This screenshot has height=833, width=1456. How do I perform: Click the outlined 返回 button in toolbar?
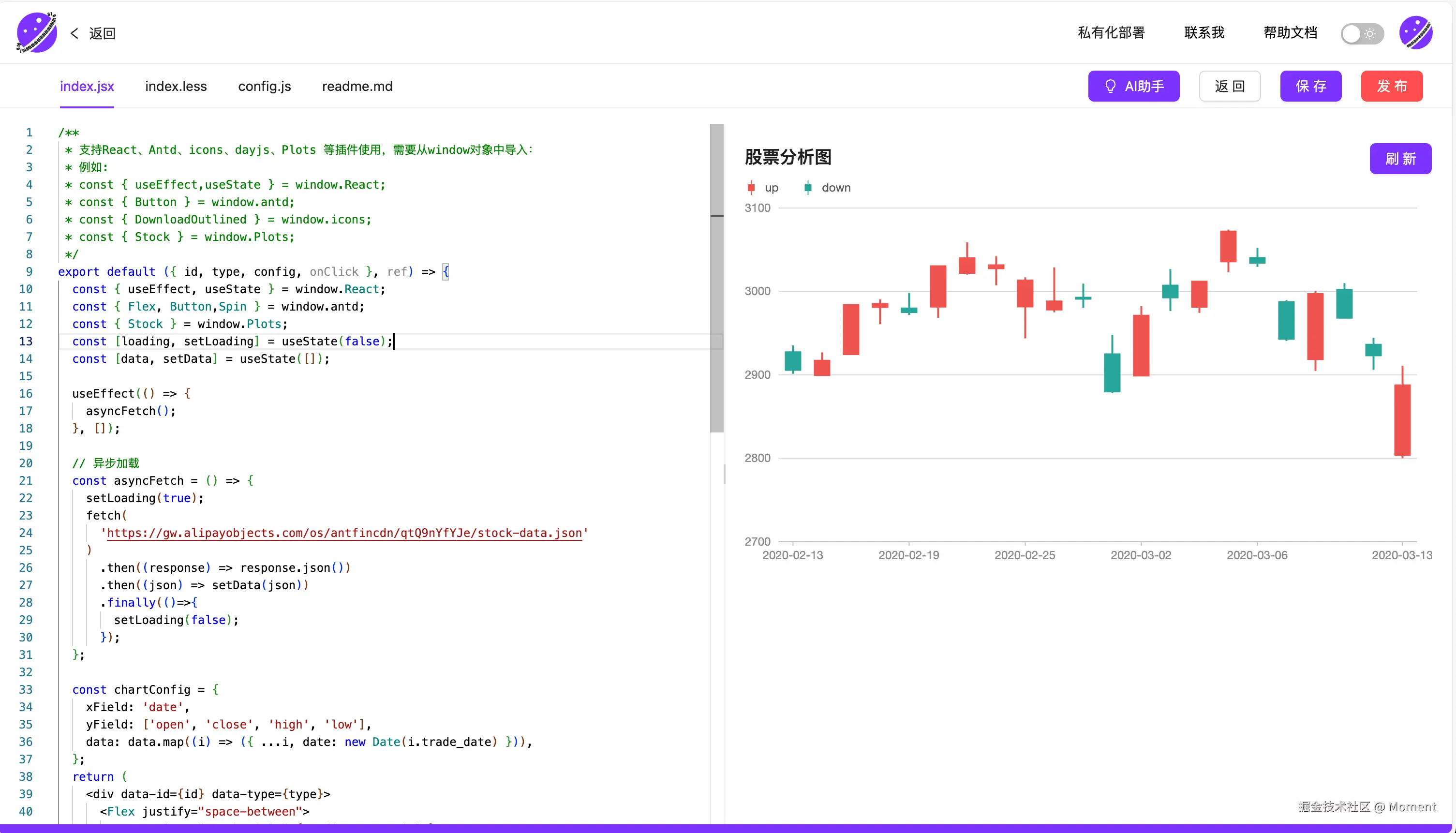tap(1230, 87)
